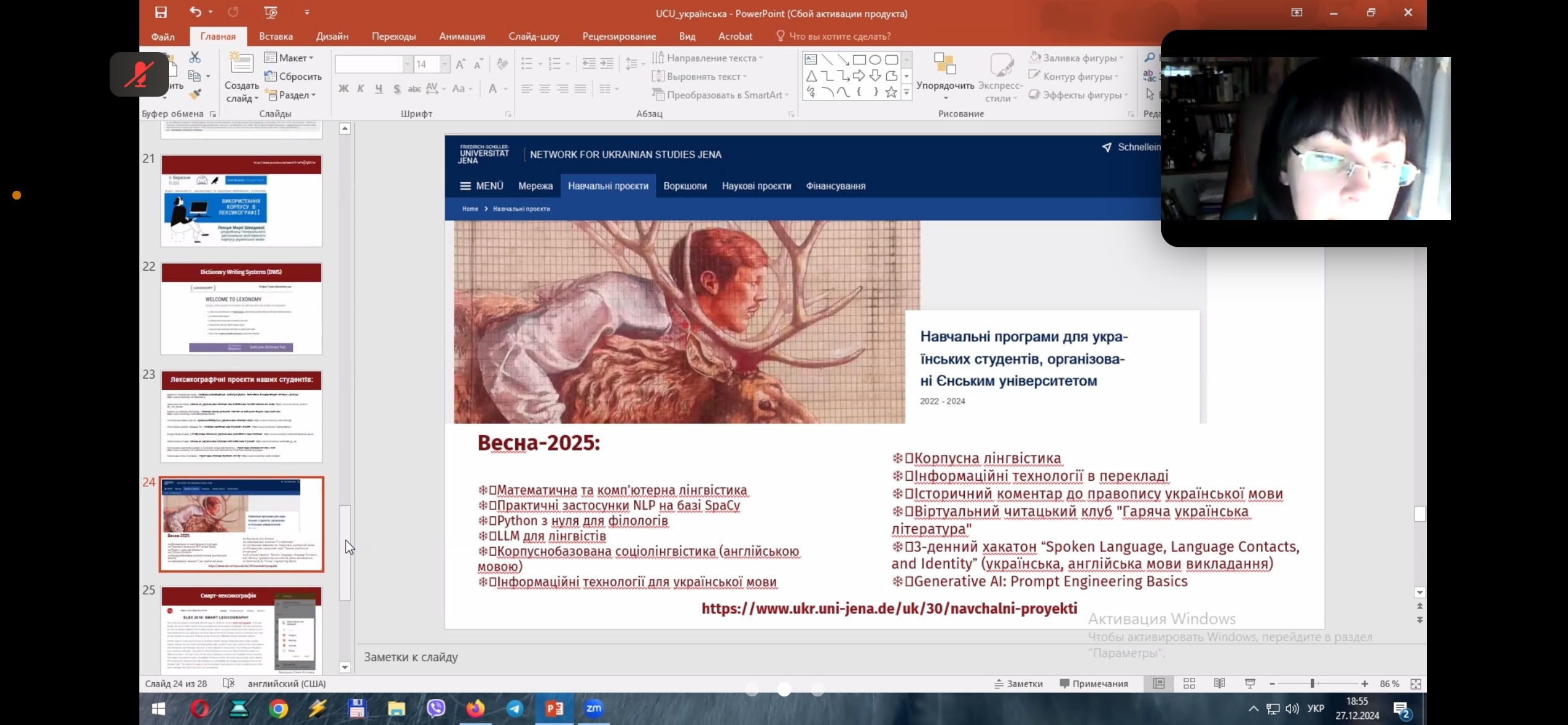Switch to Reading view icon
Screen dimensions: 1568x725
pos(1219,683)
